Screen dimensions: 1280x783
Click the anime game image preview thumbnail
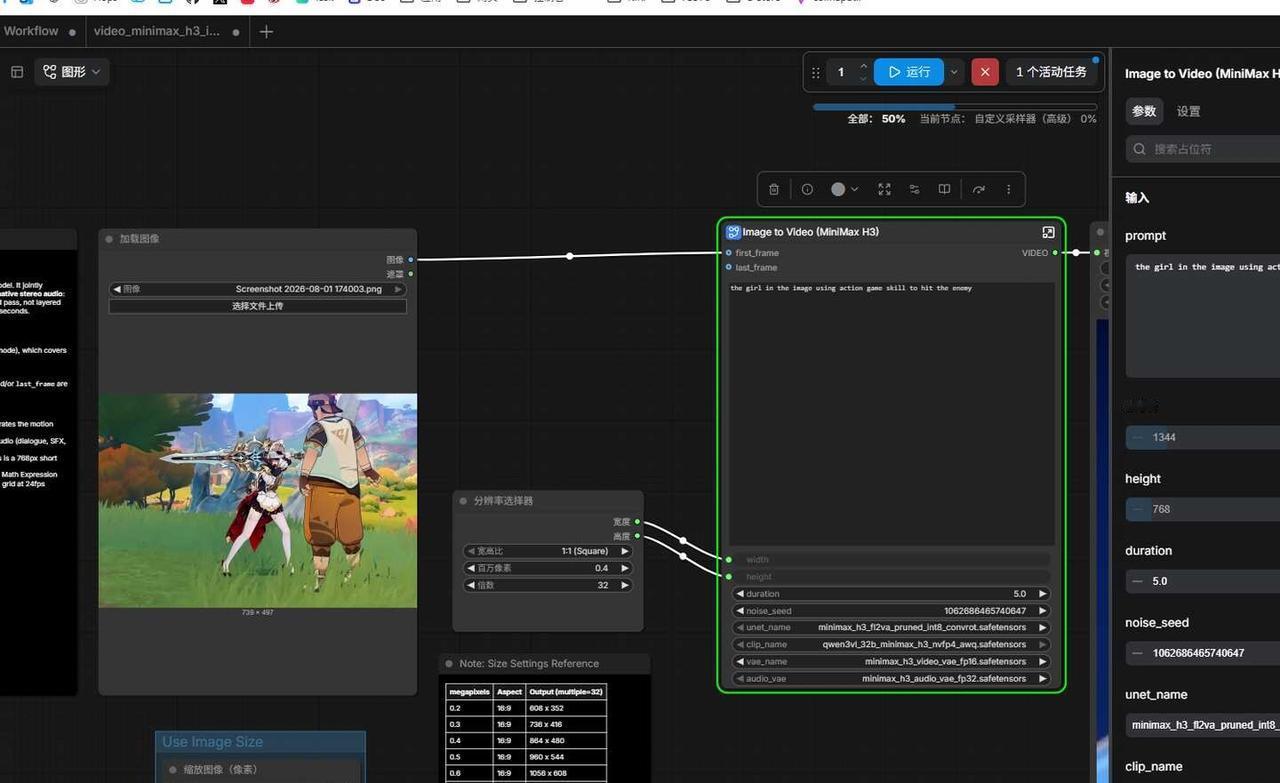point(258,500)
